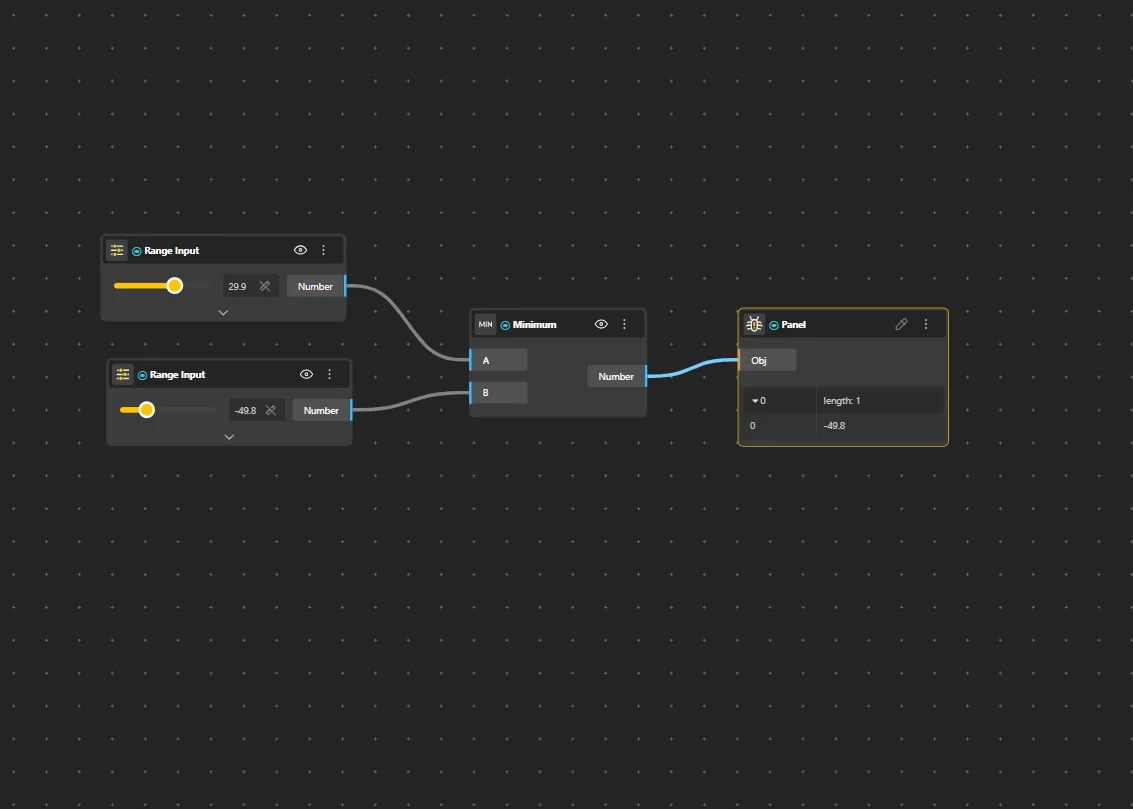Viewport: 1133px width, 809px height.
Task: Open the three-dot menu on Minimum node
Action: pos(624,324)
